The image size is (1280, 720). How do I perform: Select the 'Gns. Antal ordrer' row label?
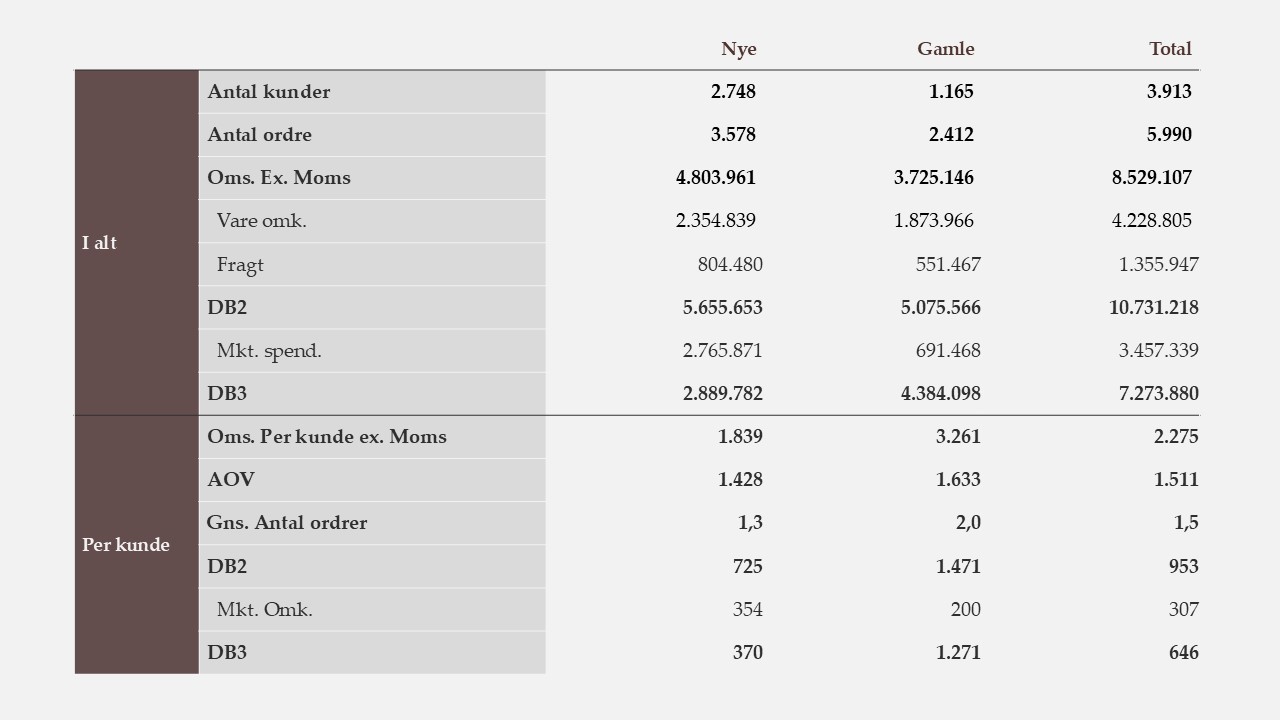tap(287, 523)
